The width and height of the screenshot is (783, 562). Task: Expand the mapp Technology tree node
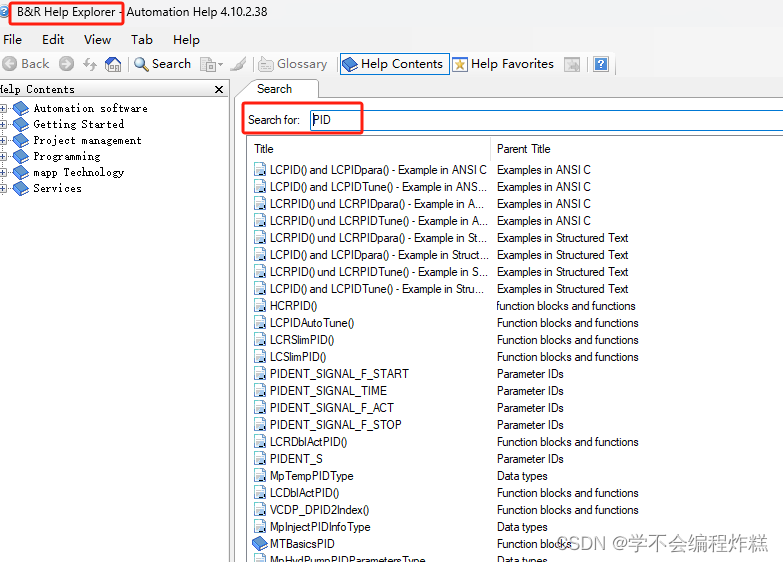[3, 172]
